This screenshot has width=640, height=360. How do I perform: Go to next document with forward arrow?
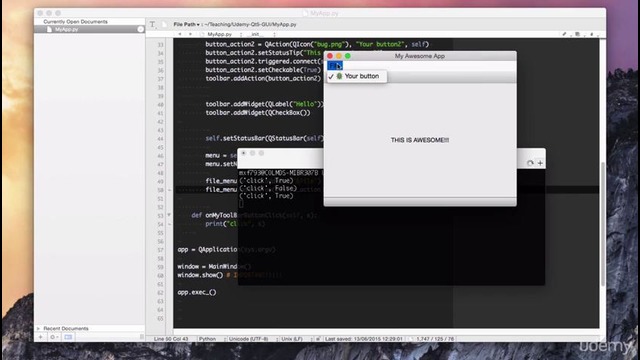[x=190, y=34]
